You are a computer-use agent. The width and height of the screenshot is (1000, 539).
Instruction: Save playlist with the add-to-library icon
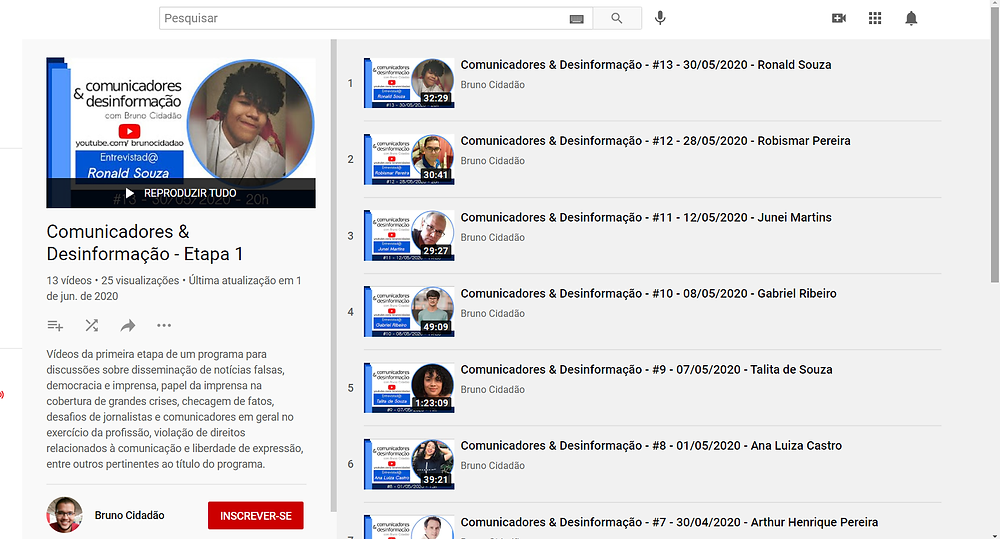[55, 326]
